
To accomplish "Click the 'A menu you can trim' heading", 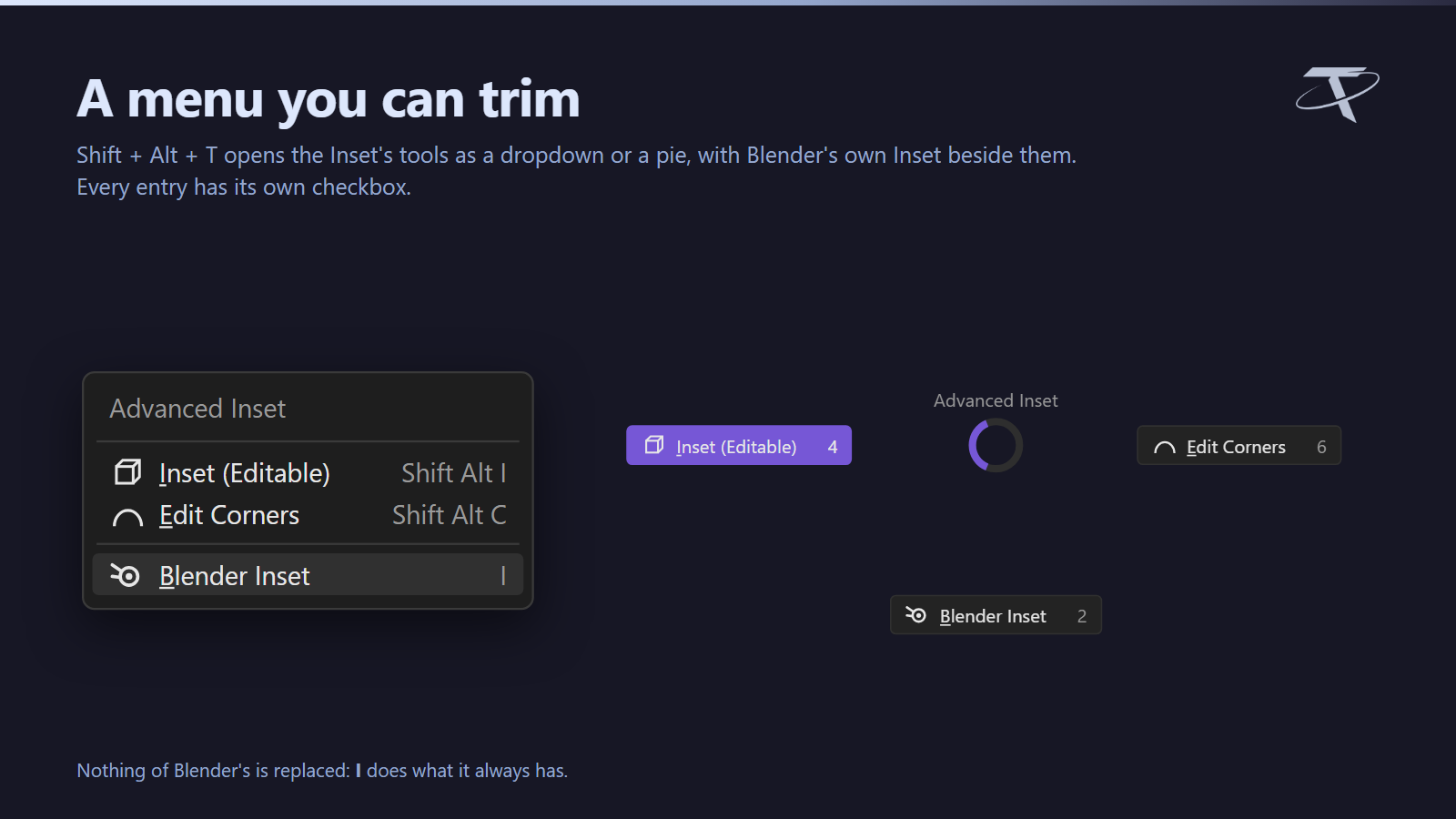I will 329,99.
